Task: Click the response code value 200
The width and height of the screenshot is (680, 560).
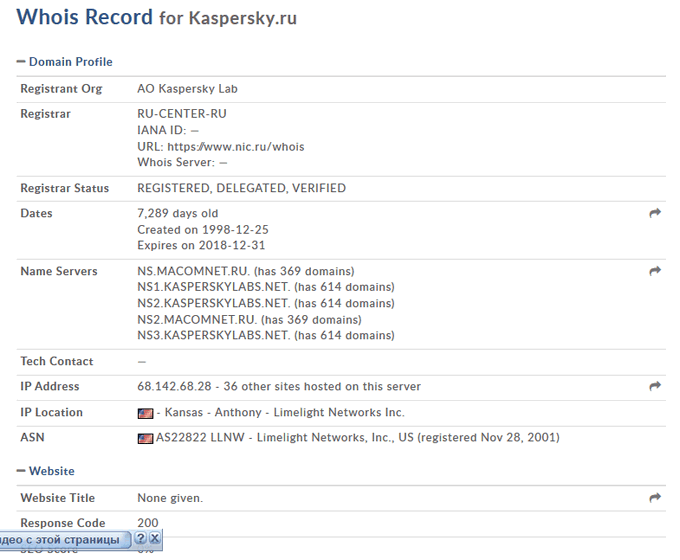Action: [148, 523]
